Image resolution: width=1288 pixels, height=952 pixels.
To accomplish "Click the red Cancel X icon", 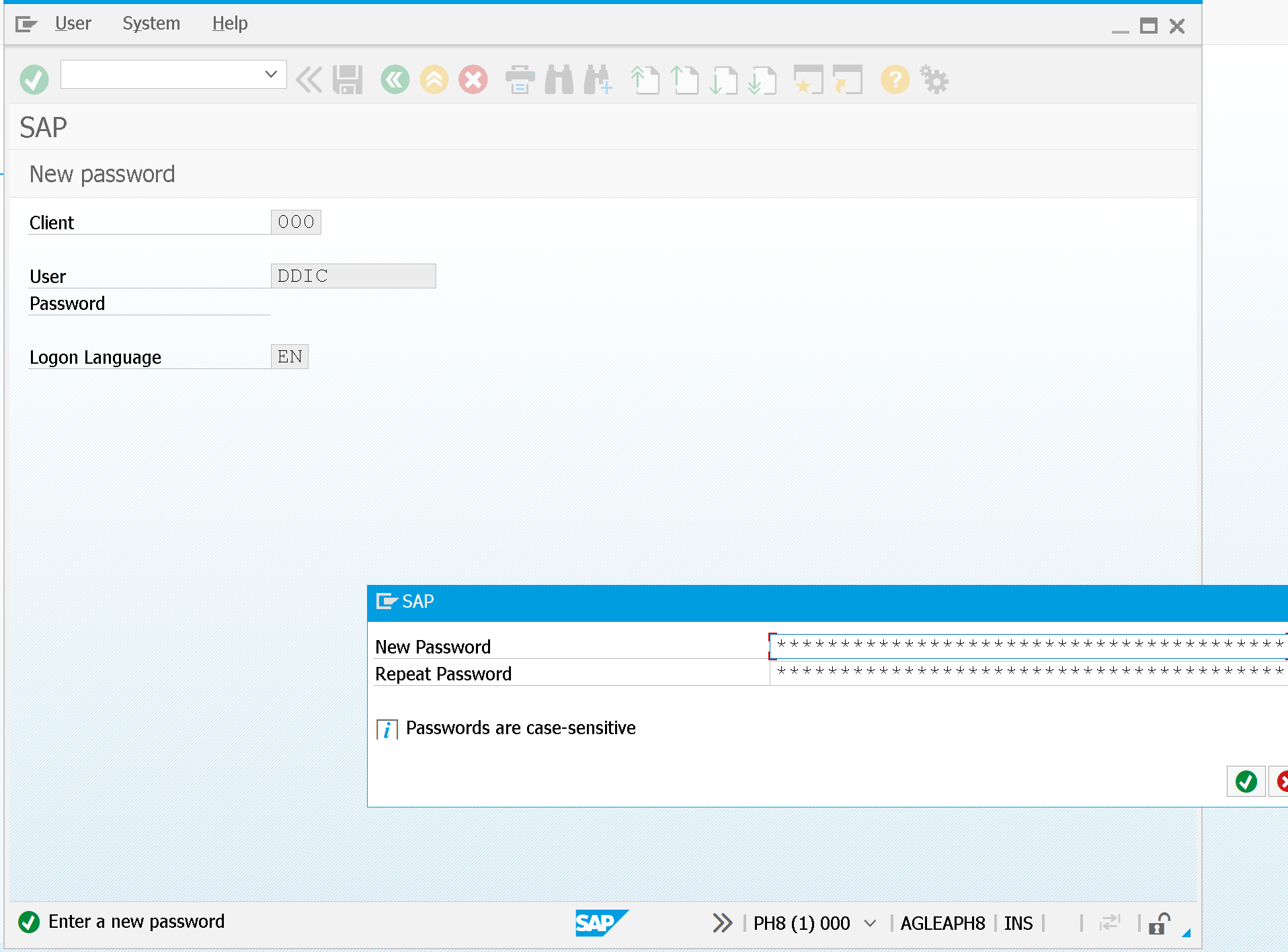I will pyautogui.click(x=473, y=80).
